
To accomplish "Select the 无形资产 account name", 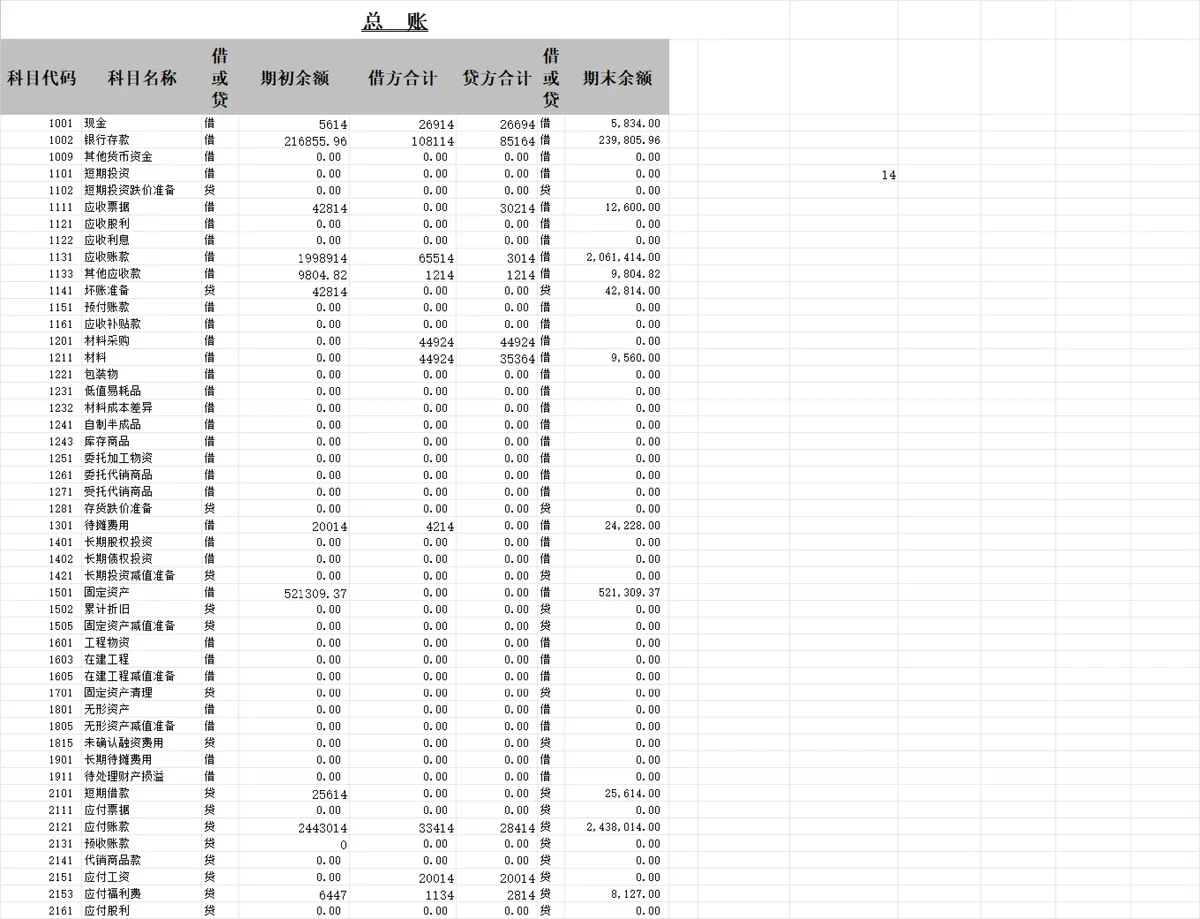I will [x=106, y=709].
